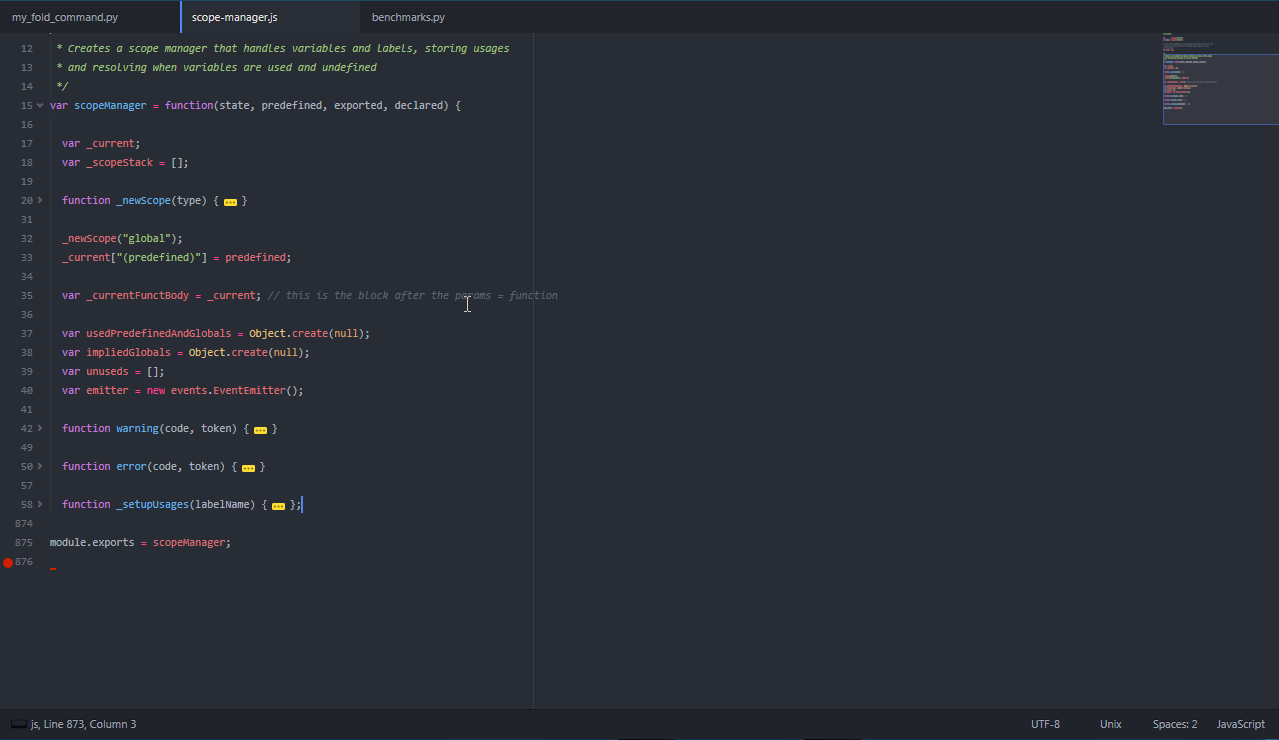Viewport: 1279px width, 740px height.
Task: Switch to the benchmarks.py tab
Action: pos(408,18)
